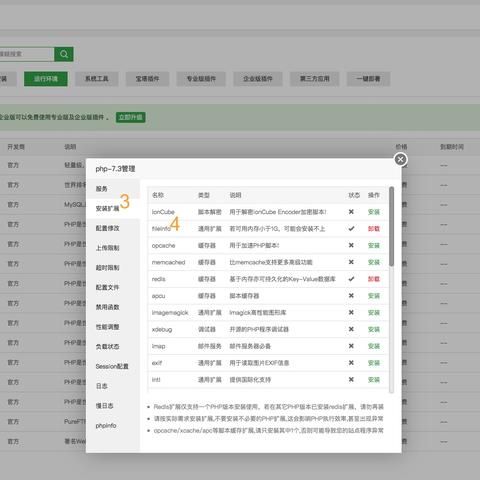Install the imap extension
Image resolution: width=480 pixels, height=480 pixels.
[374, 346]
